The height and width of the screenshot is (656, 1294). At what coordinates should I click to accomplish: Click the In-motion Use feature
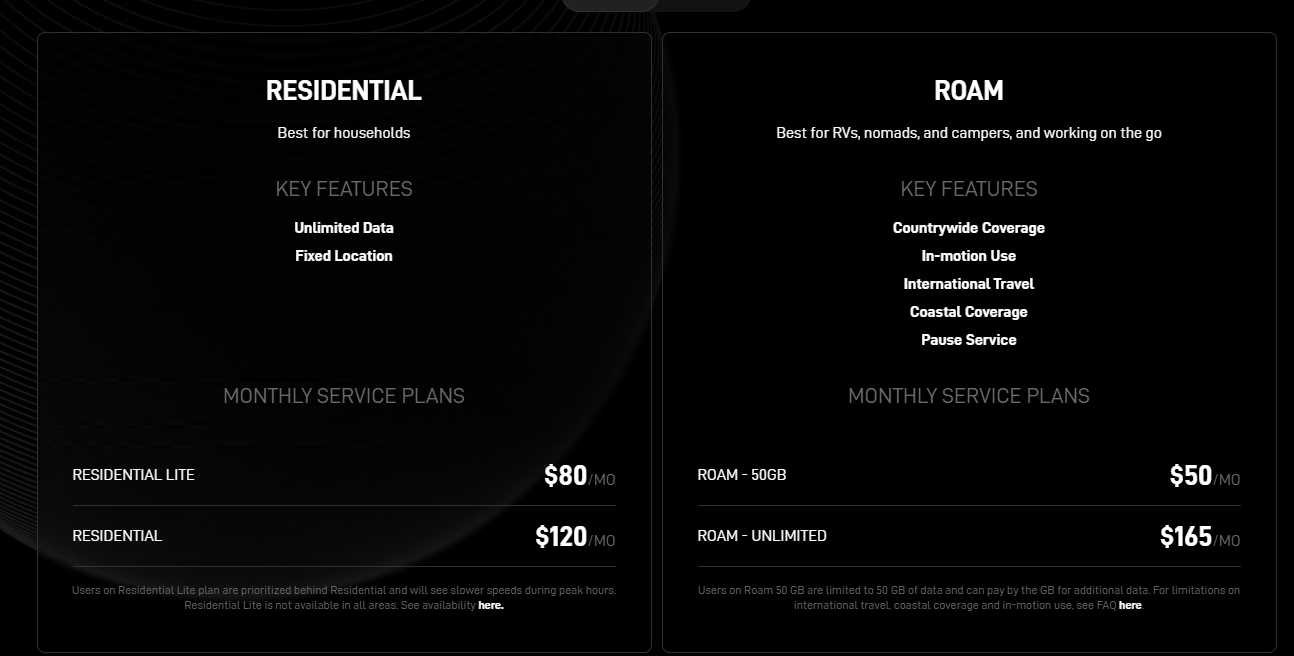click(969, 256)
